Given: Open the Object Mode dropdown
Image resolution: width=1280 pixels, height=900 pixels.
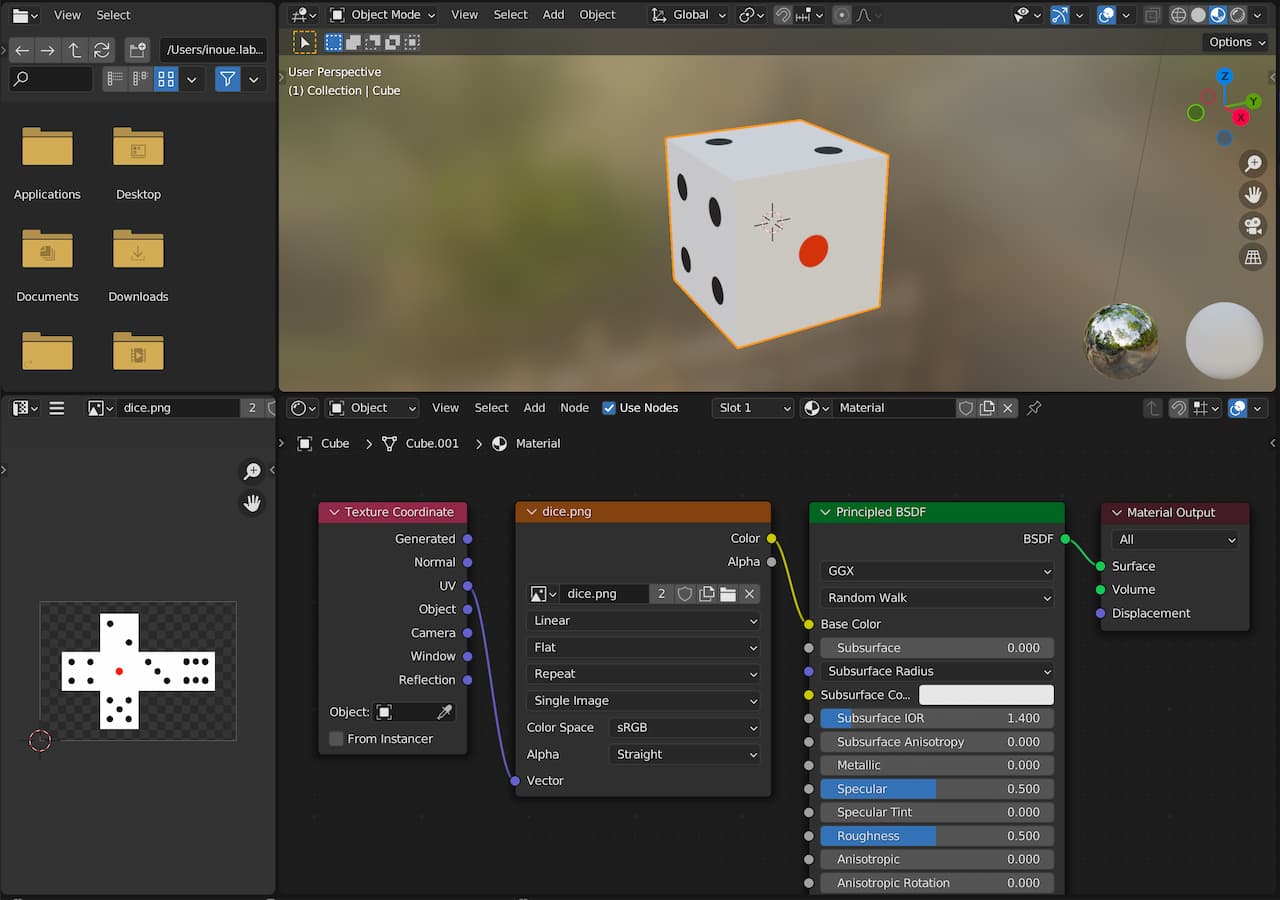Looking at the screenshot, I should pos(384,15).
